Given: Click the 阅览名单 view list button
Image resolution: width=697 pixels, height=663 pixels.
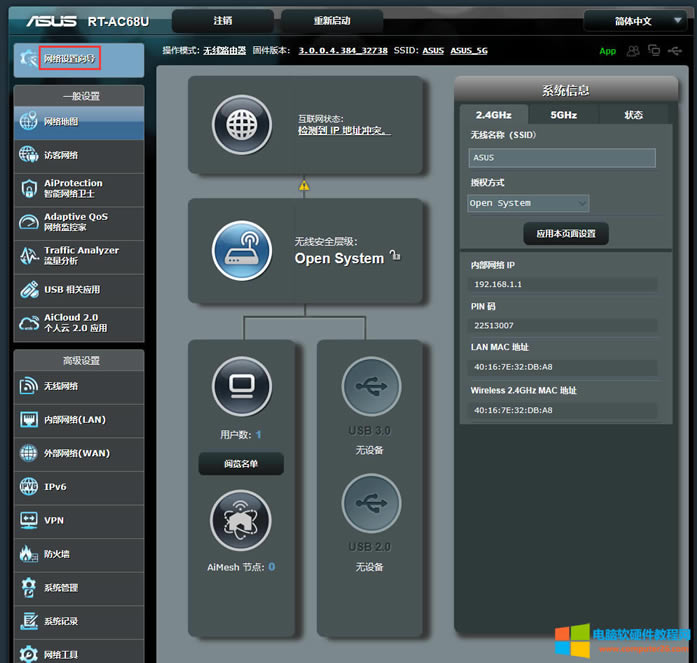Looking at the screenshot, I should point(241,464).
